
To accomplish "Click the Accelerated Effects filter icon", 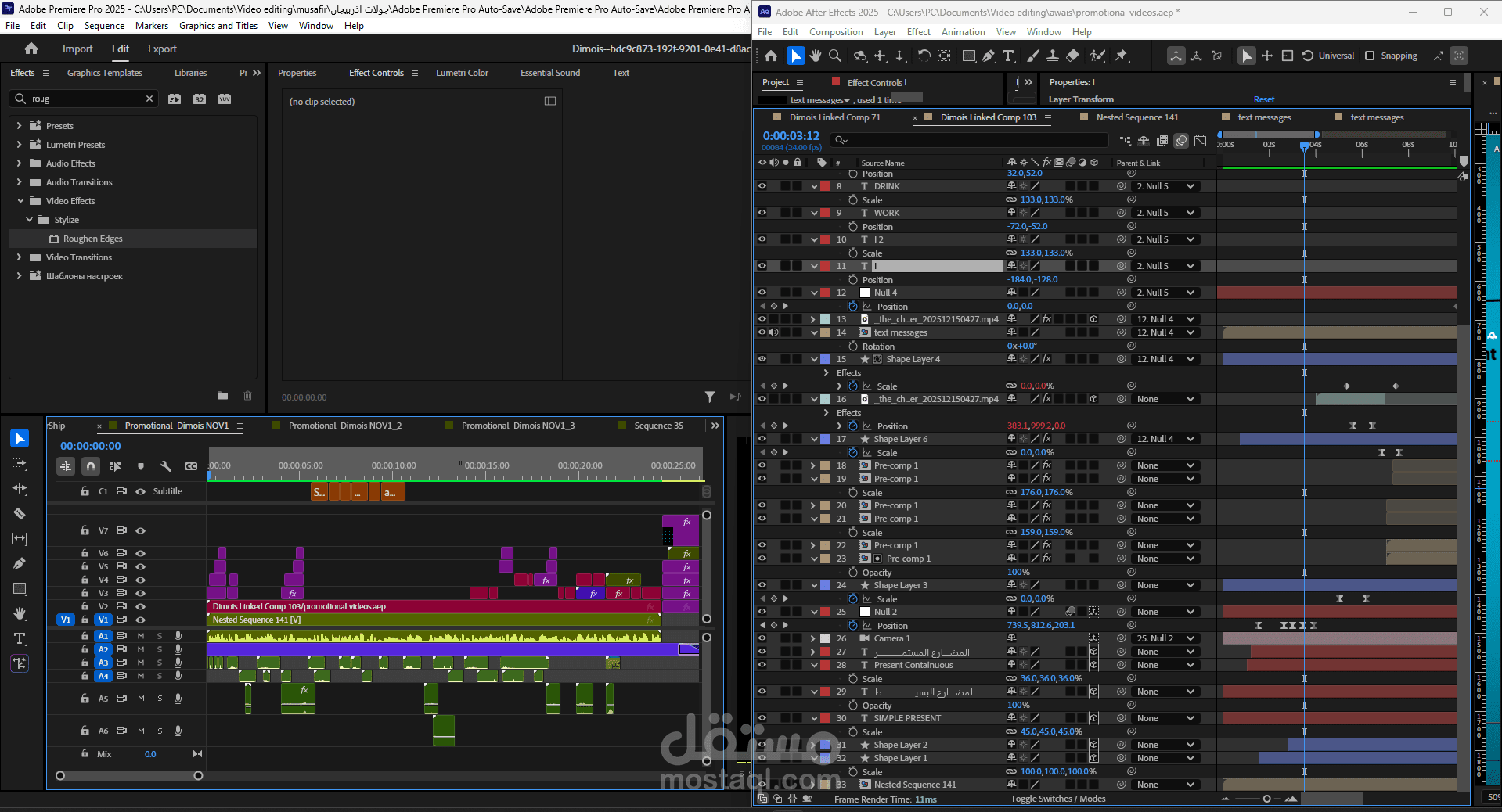I will (x=175, y=99).
